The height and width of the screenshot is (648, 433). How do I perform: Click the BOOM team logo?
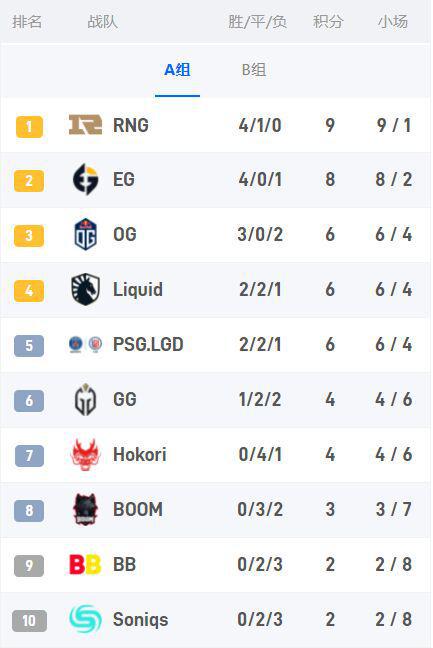pyautogui.click(x=86, y=509)
